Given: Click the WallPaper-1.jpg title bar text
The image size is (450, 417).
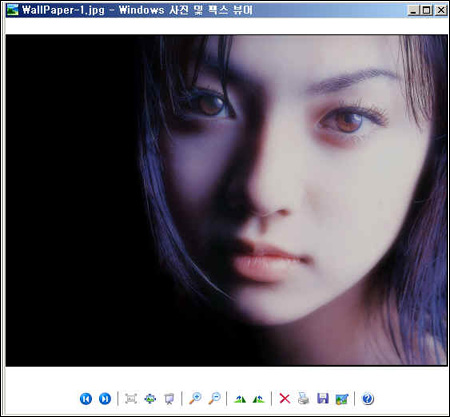Looking at the screenshot, I should pyautogui.click(x=63, y=10).
